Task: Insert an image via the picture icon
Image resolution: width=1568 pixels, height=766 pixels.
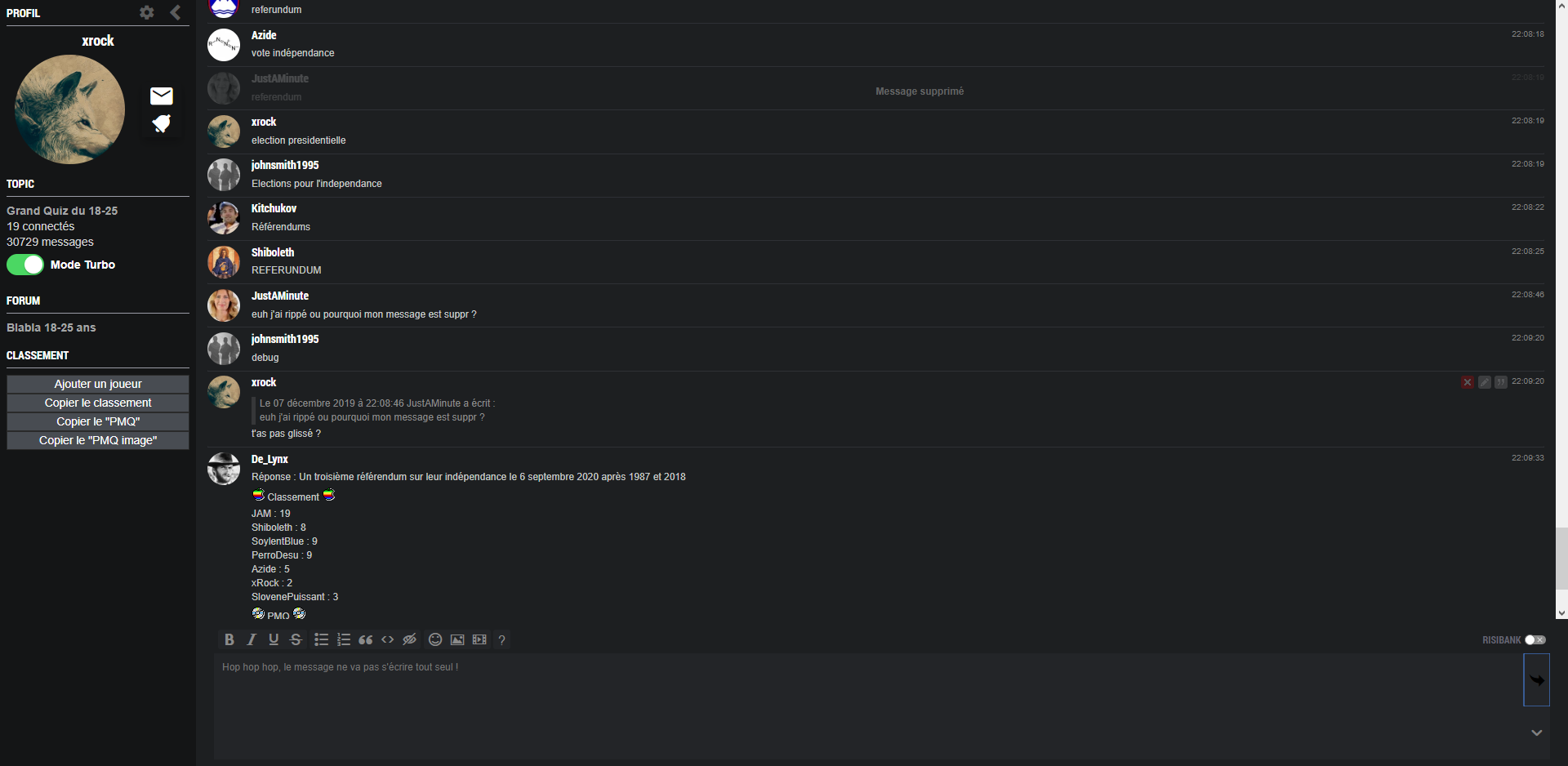Action: pyautogui.click(x=457, y=639)
